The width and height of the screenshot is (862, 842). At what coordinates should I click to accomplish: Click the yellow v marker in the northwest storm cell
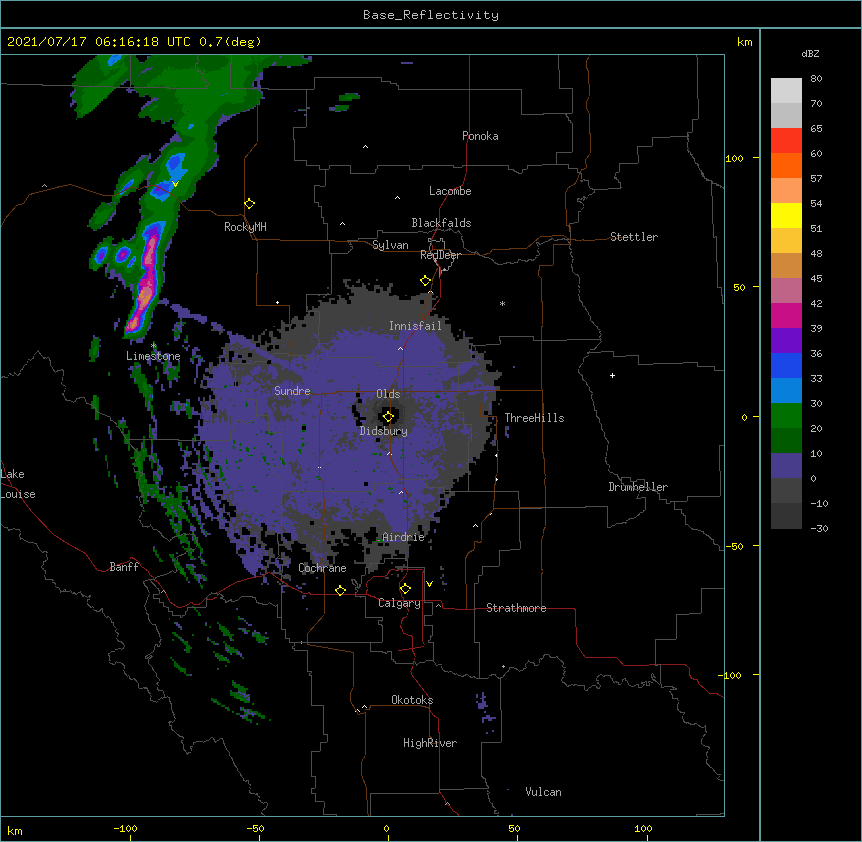(175, 184)
